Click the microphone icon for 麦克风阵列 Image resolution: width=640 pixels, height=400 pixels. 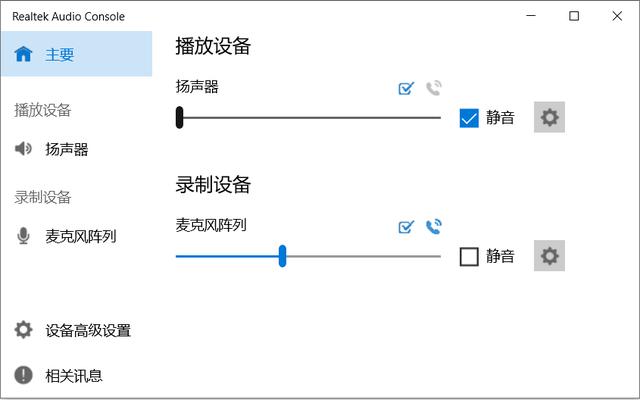point(23,236)
